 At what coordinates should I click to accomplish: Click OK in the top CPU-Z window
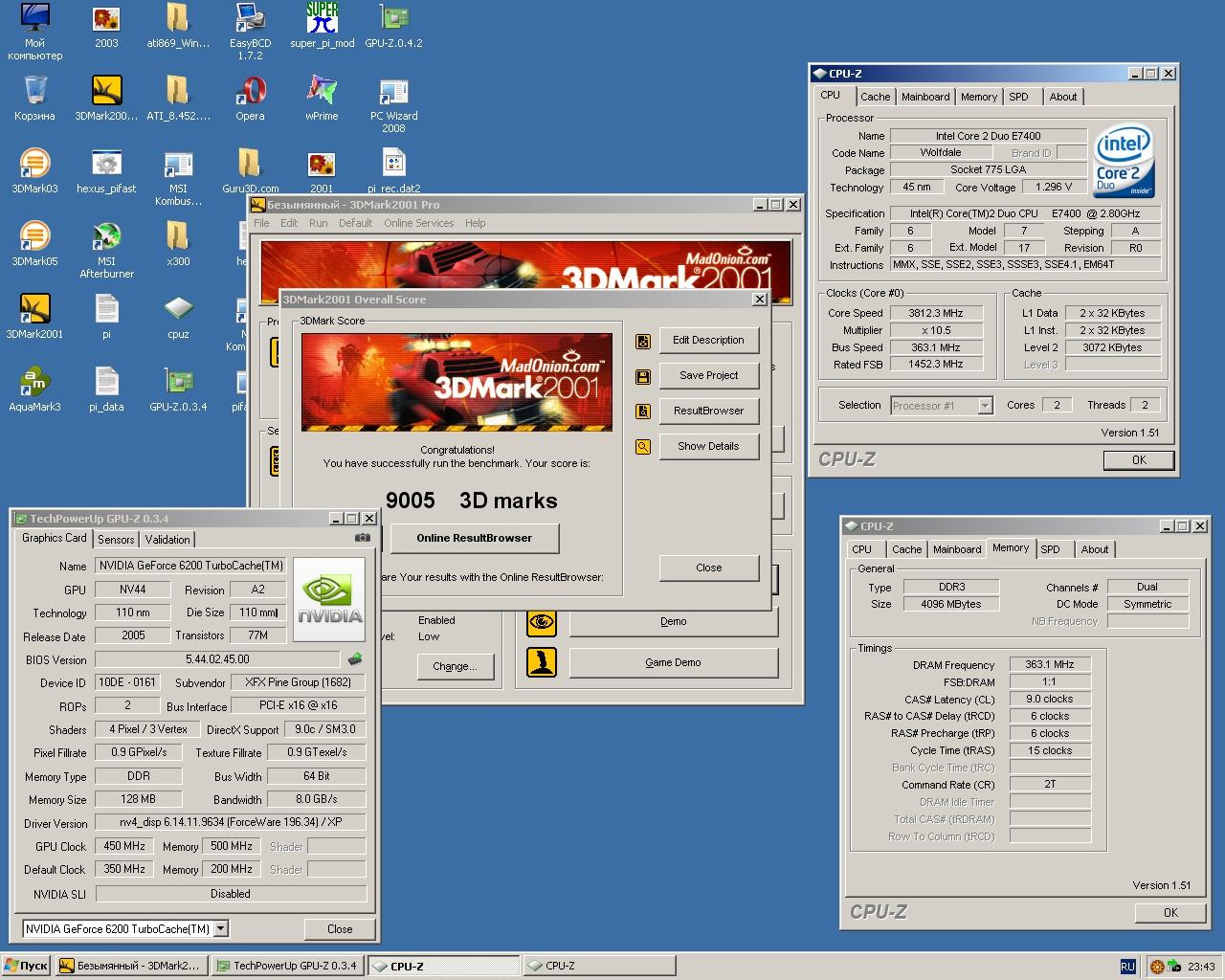(x=1139, y=460)
